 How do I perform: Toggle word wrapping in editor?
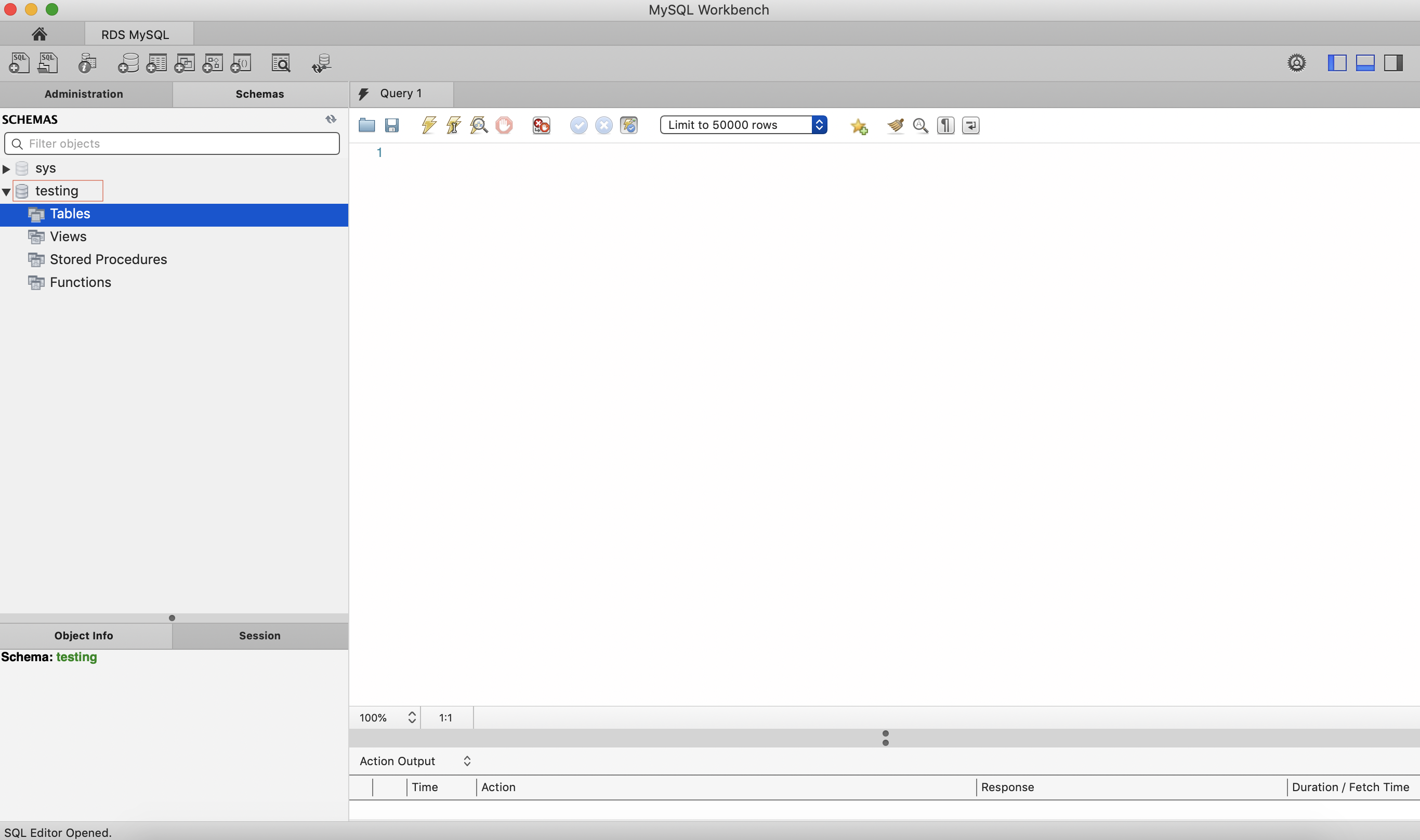pyautogui.click(x=970, y=125)
